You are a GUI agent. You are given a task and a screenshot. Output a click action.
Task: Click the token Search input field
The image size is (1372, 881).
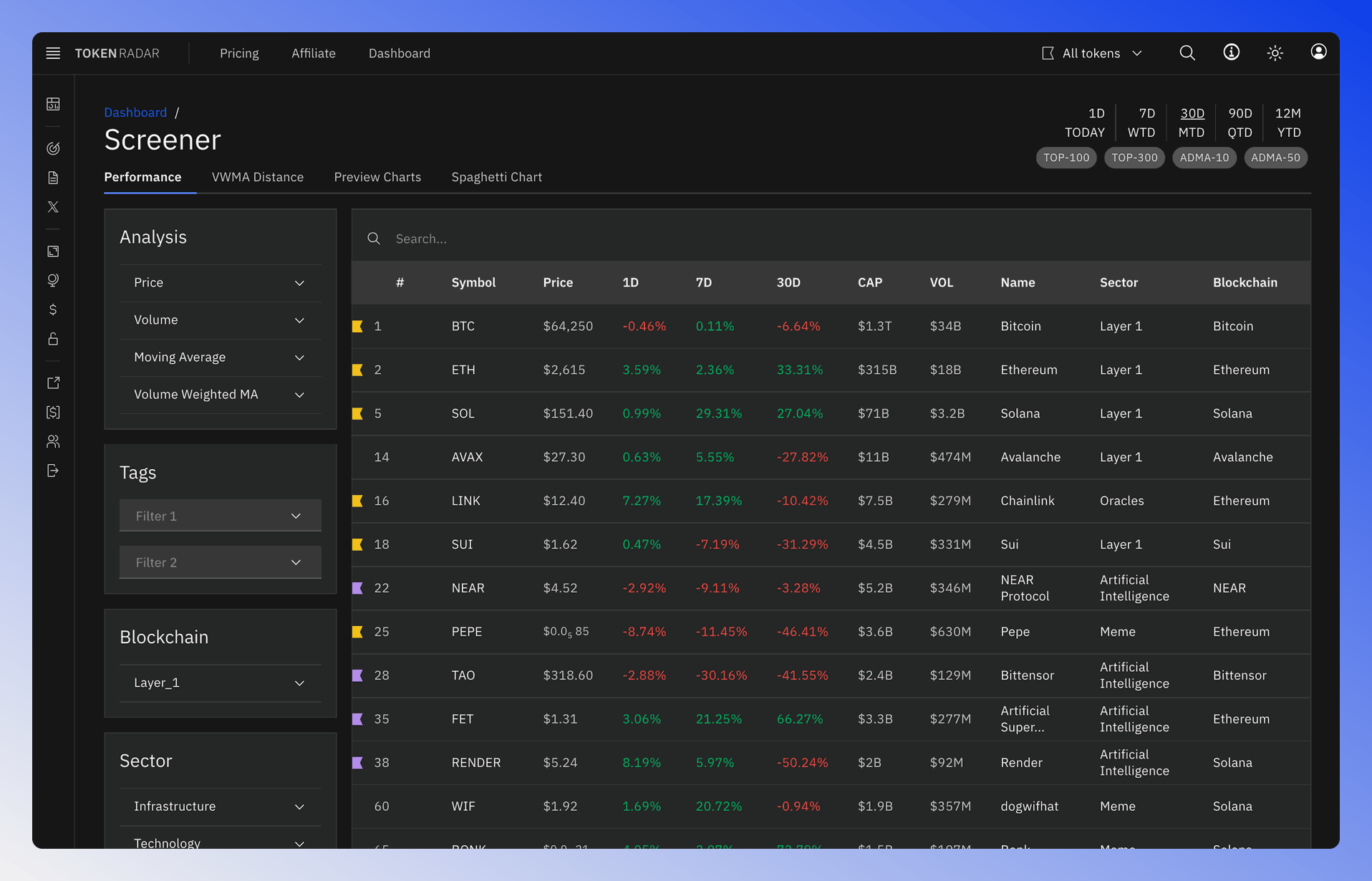(x=831, y=239)
